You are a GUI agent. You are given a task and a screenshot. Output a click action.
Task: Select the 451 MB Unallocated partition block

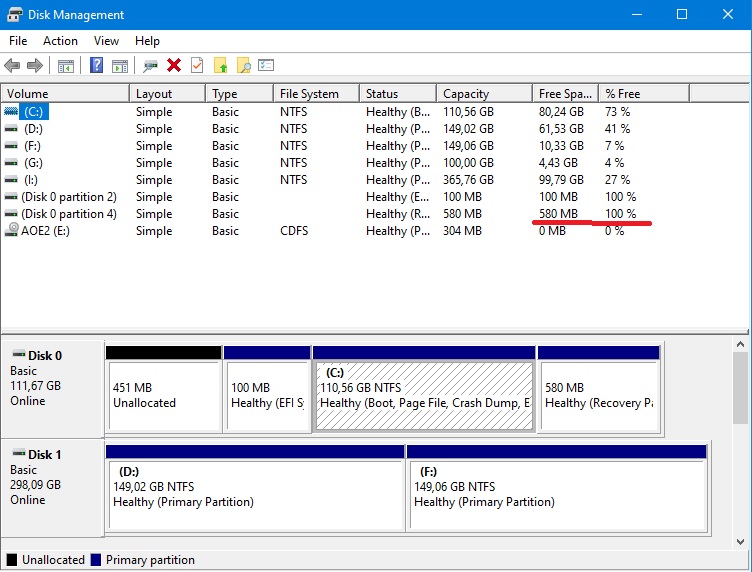pyautogui.click(x=163, y=395)
